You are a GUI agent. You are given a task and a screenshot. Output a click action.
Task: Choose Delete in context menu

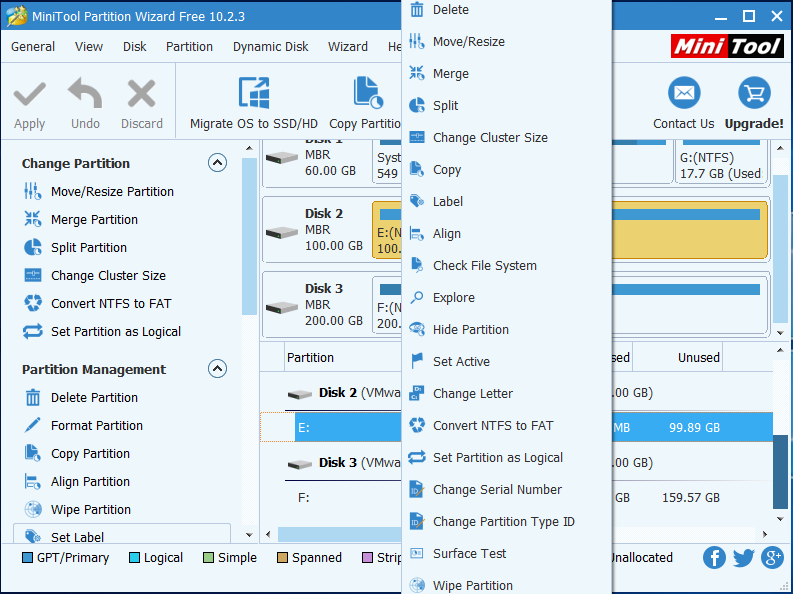point(506,10)
